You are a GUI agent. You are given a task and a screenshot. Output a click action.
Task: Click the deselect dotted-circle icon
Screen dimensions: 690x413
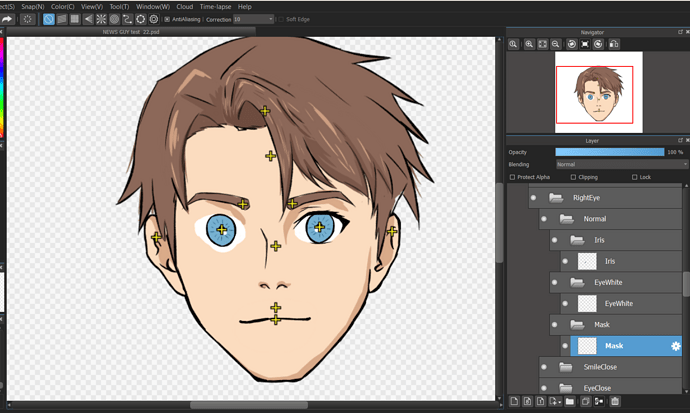tap(27, 19)
